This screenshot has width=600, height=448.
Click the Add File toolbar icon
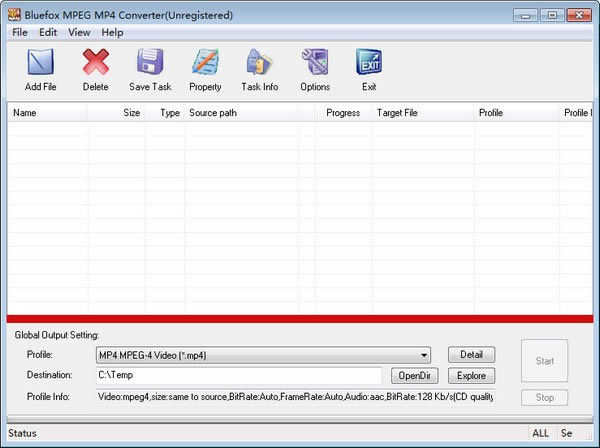41,62
